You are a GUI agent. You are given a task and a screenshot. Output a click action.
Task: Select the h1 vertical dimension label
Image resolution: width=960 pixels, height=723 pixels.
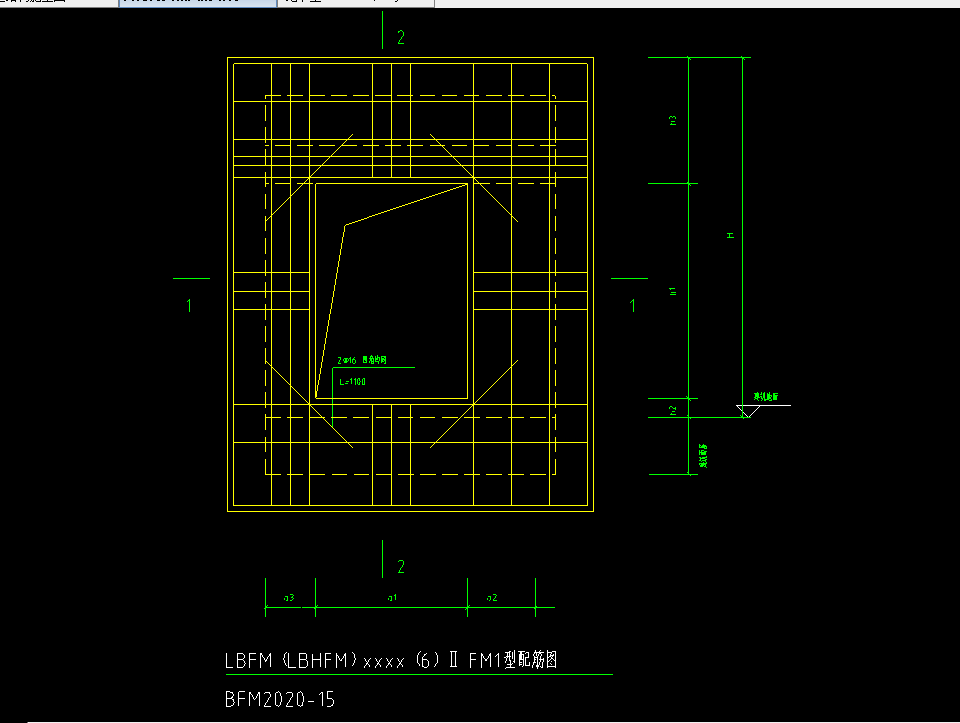point(673,291)
